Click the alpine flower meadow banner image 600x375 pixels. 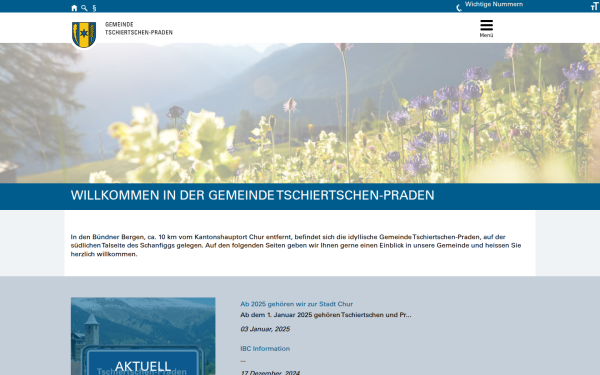click(300, 113)
